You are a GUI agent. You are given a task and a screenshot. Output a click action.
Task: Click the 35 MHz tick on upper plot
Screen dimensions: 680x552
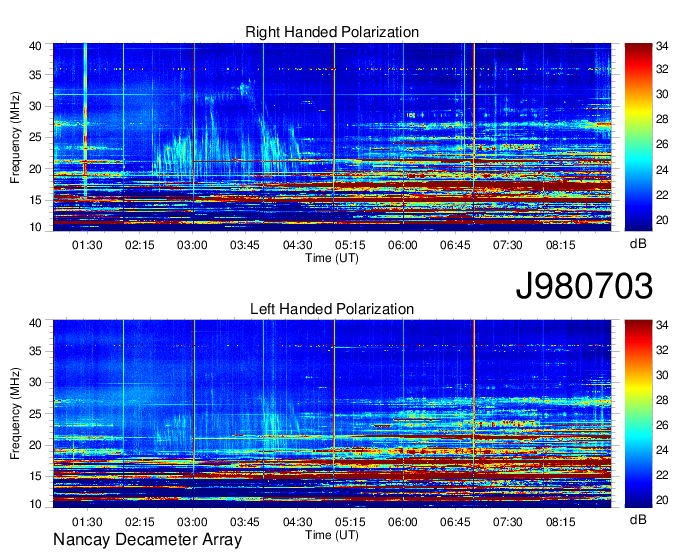click(35, 75)
